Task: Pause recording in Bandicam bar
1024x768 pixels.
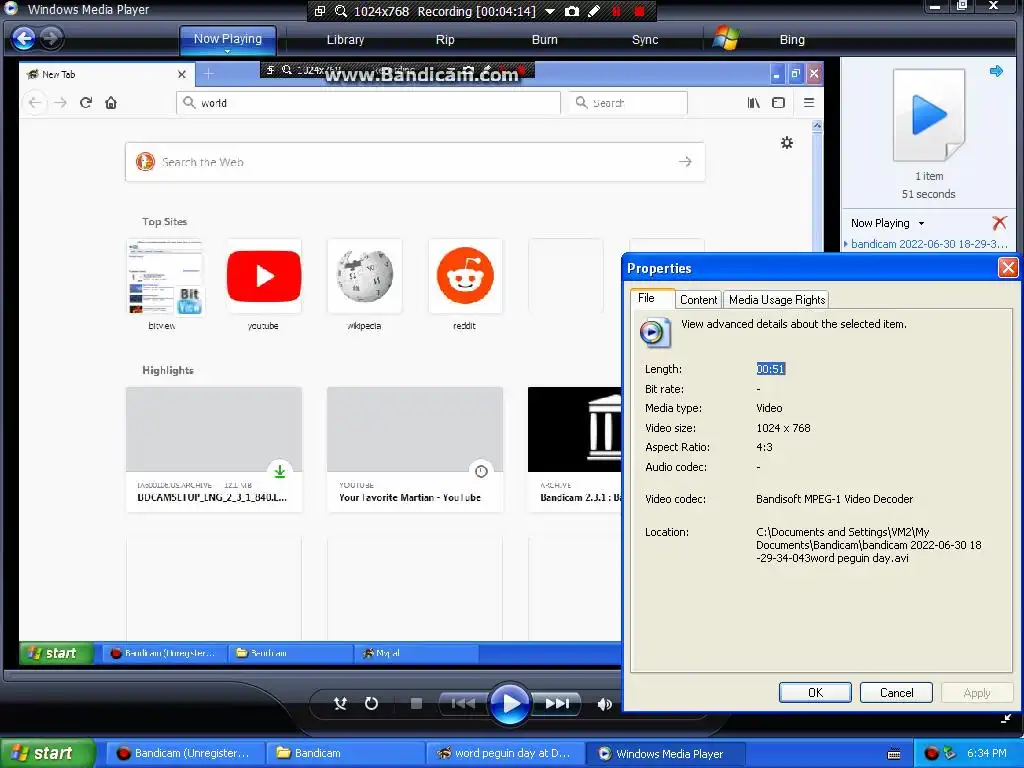Action: coord(616,12)
